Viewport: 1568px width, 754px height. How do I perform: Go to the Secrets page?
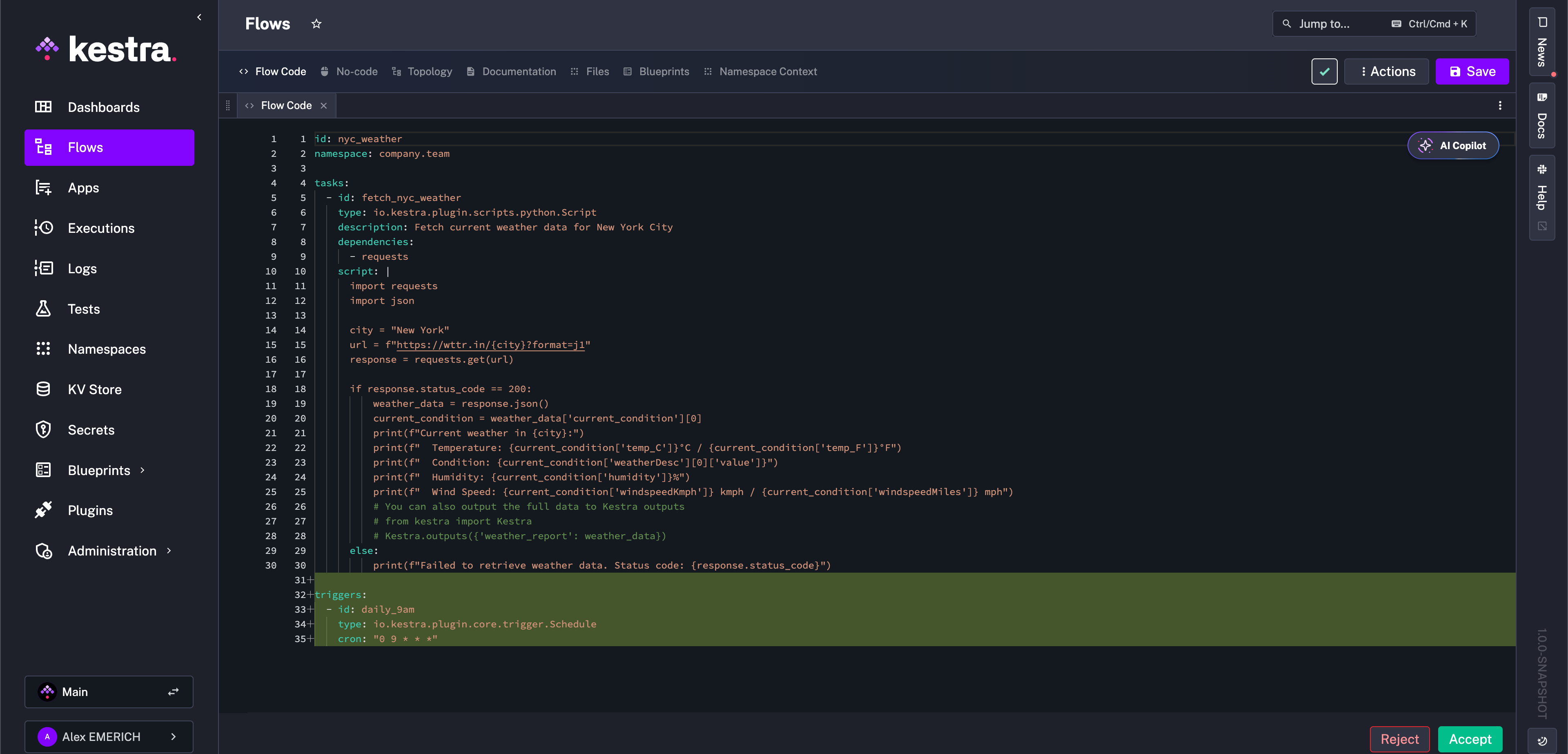(x=91, y=430)
